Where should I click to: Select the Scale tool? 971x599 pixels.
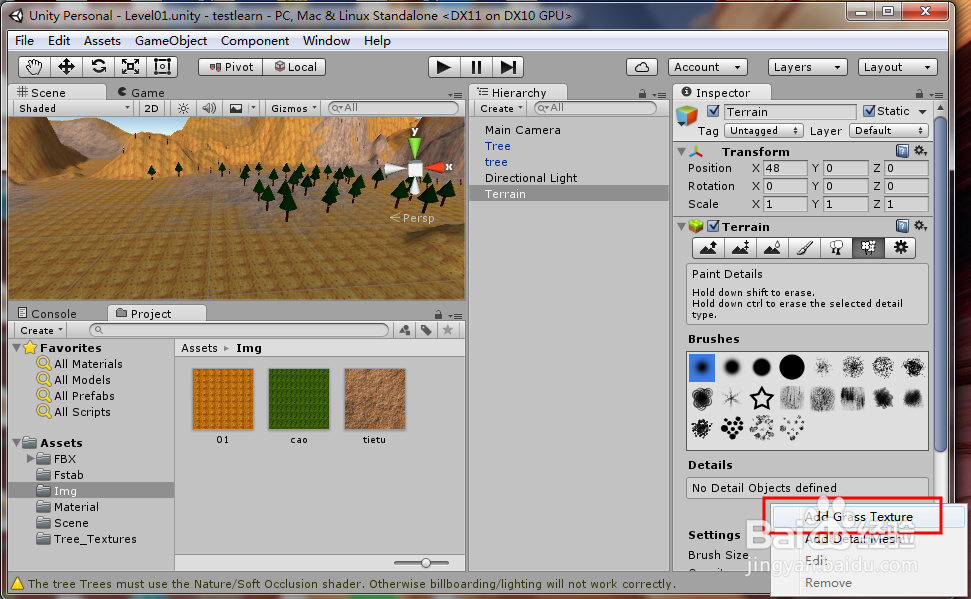click(130, 67)
